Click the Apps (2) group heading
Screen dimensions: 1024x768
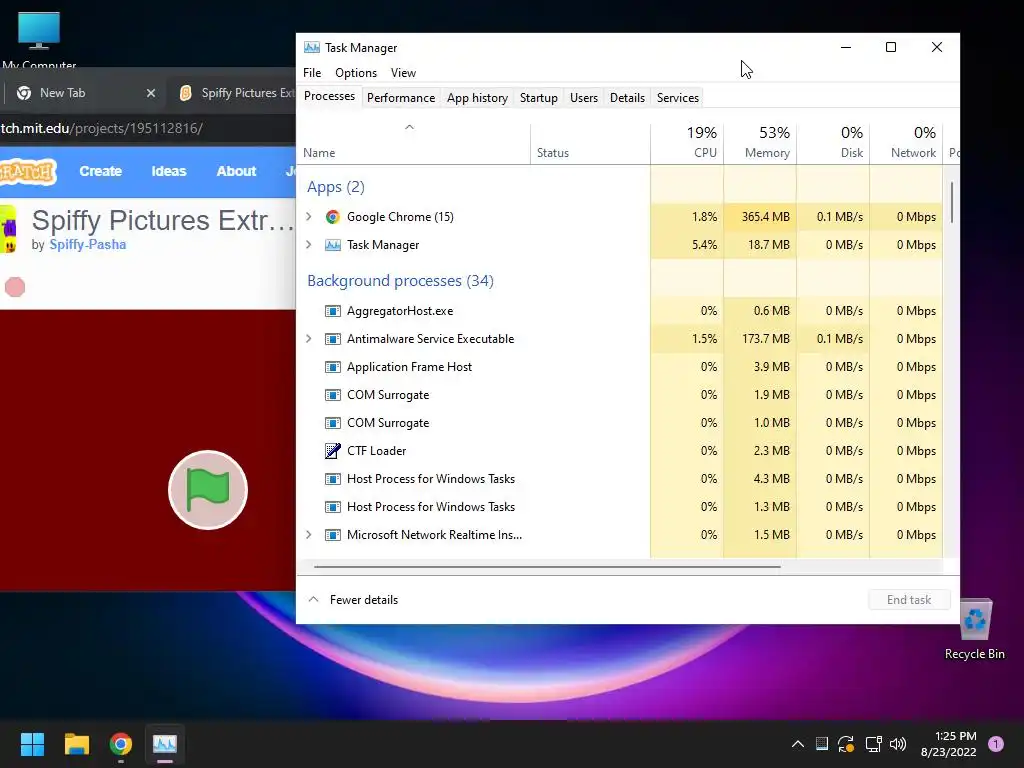pyautogui.click(x=336, y=187)
